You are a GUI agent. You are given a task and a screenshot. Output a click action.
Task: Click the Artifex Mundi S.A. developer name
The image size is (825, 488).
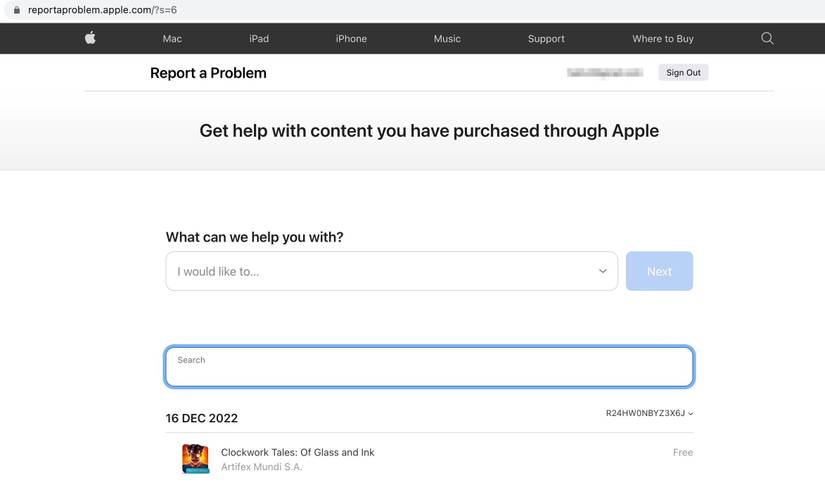261,467
